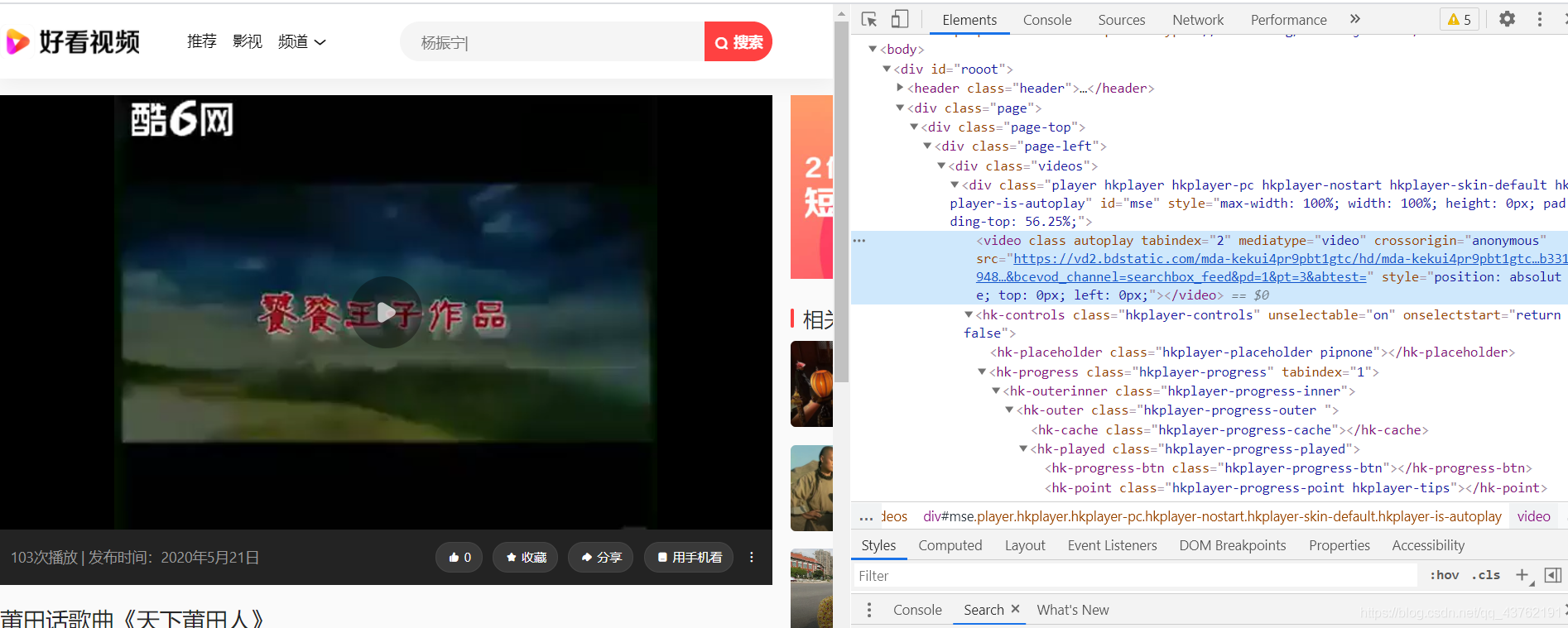Screen dimensions: 1568x628
Task: Collapse the div id="rooot" node
Action: coord(887,69)
